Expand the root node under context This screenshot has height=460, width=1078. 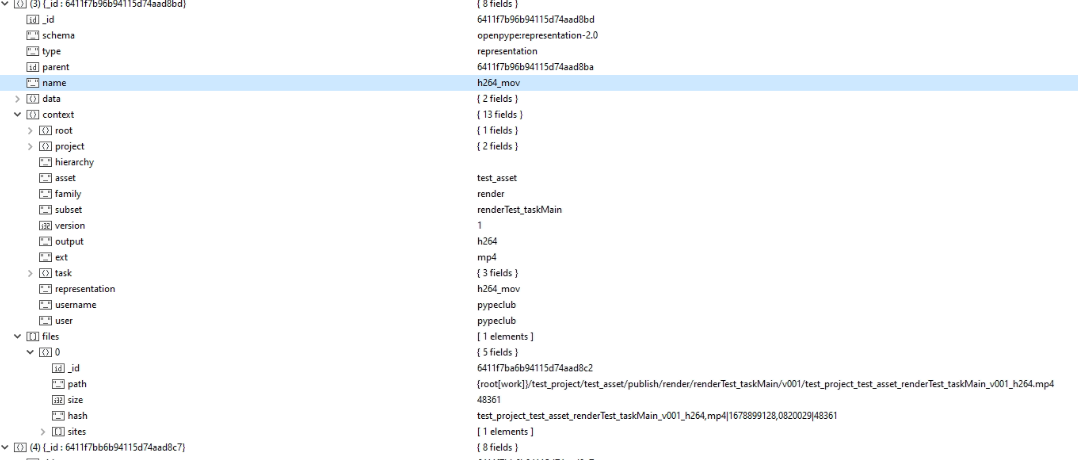tap(30, 130)
